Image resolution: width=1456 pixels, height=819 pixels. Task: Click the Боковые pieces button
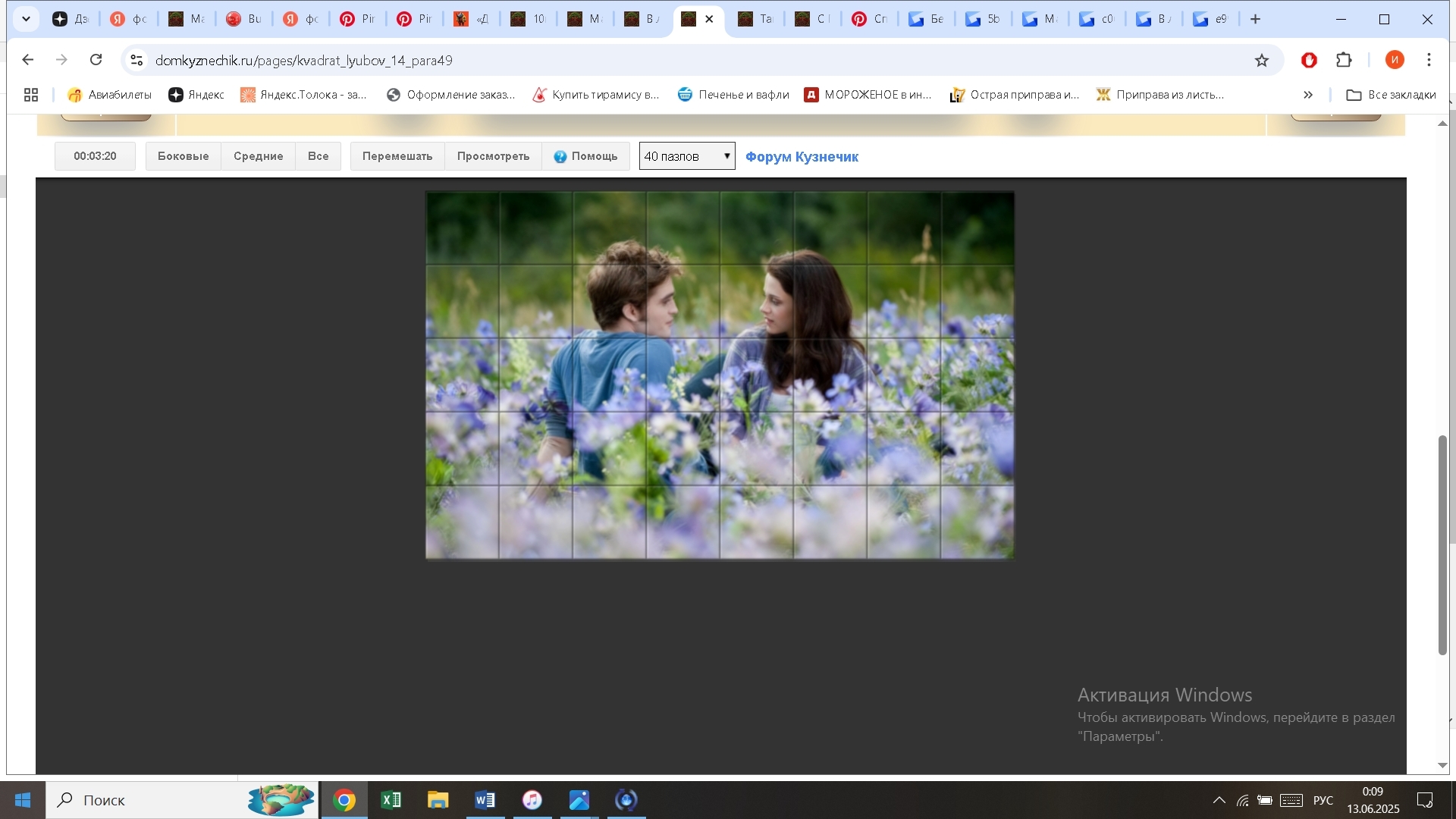click(x=184, y=156)
